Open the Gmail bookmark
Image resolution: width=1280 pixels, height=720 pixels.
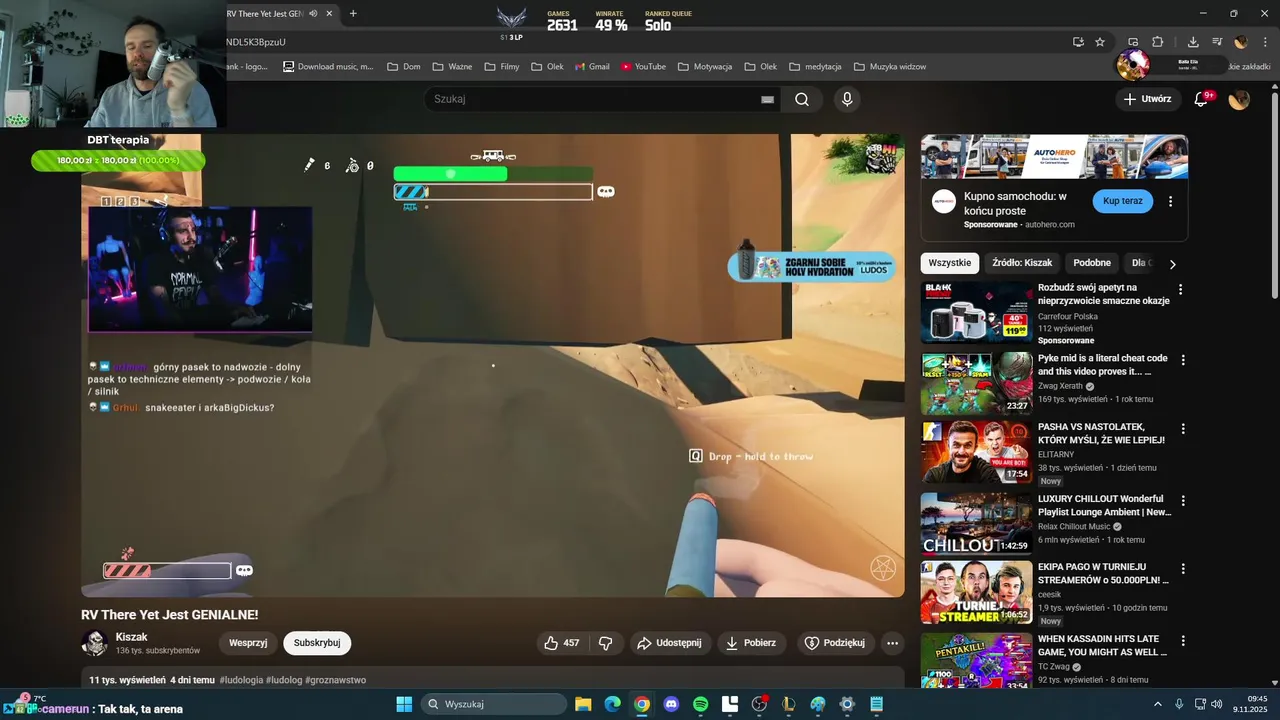tap(592, 67)
